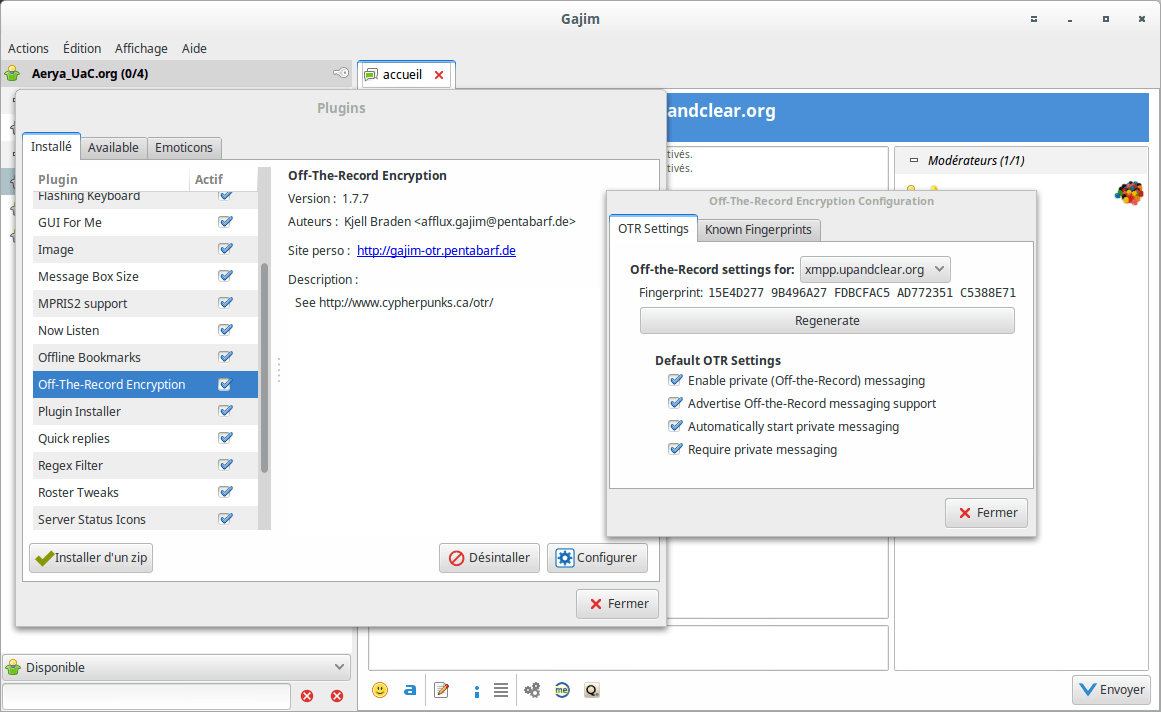
Task: Toggle MPRIS2 support active checkbox
Action: (x=226, y=303)
